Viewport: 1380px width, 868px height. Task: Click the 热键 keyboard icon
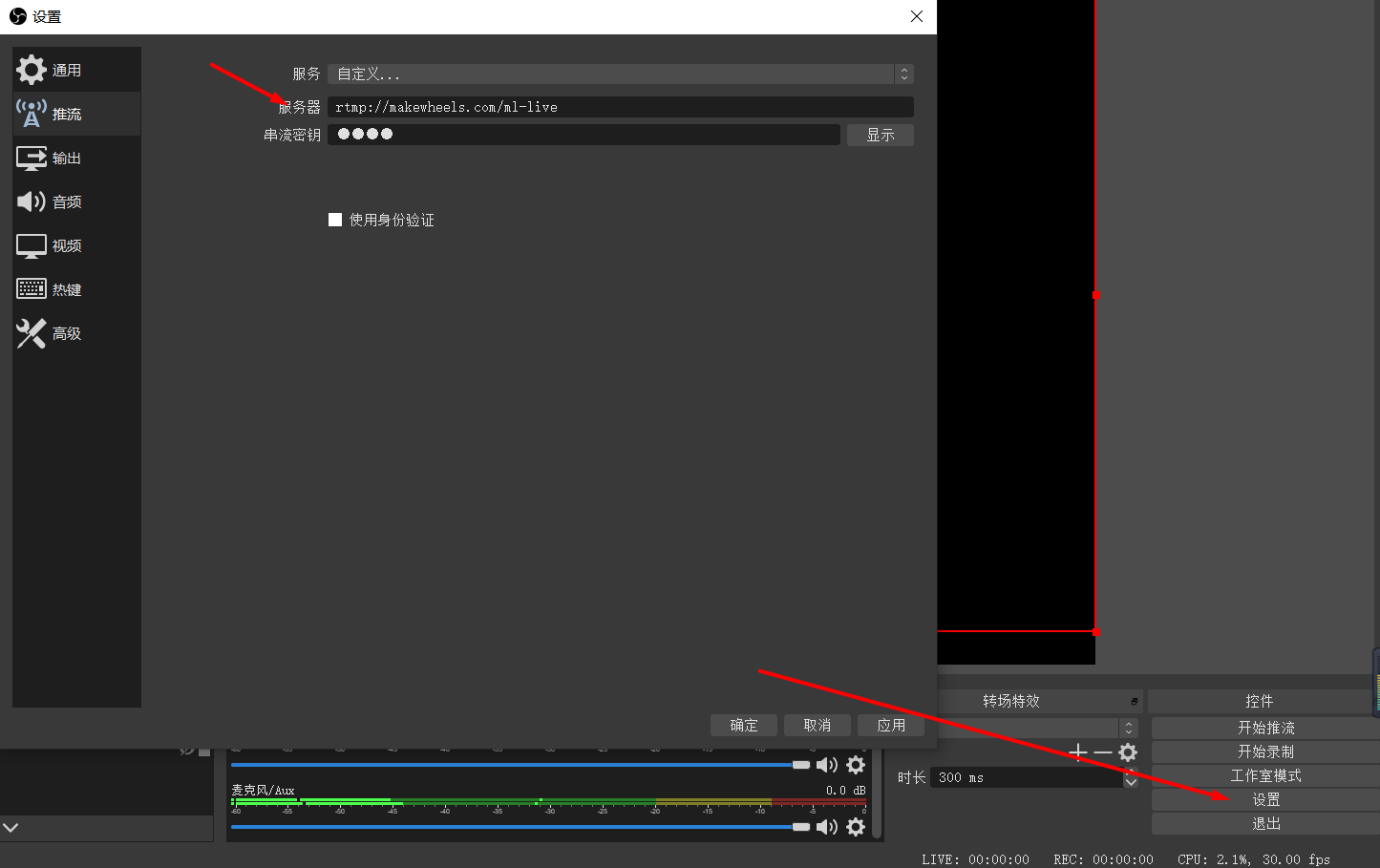pos(31,289)
